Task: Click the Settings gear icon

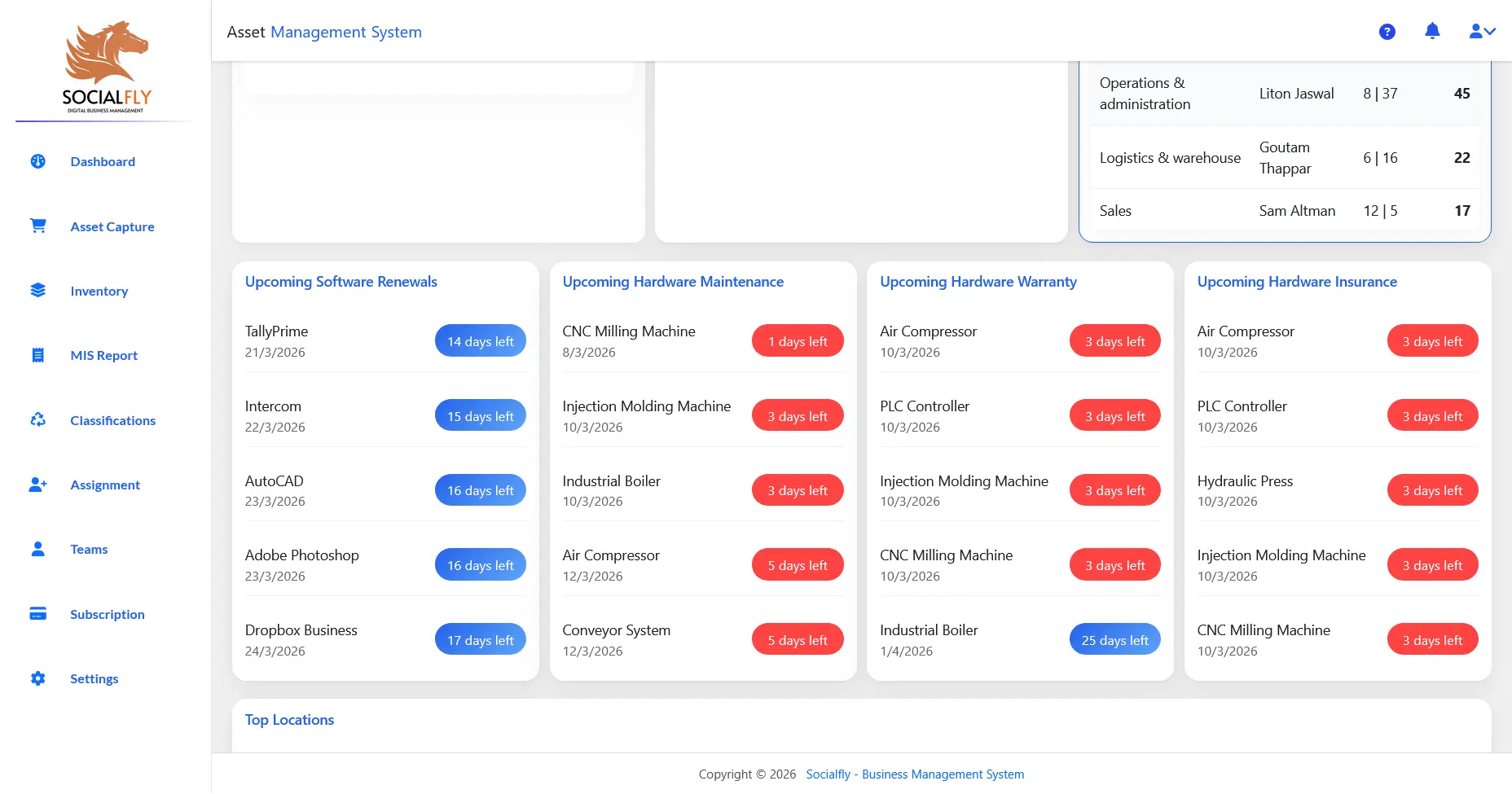Action: pyautogui.click(x=37, y=678)
